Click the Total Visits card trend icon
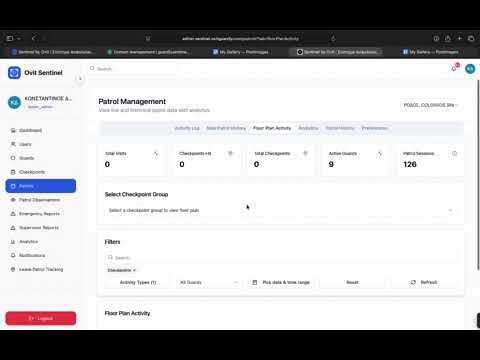Screen dimensions: 480x360 (x=156, y=153)
